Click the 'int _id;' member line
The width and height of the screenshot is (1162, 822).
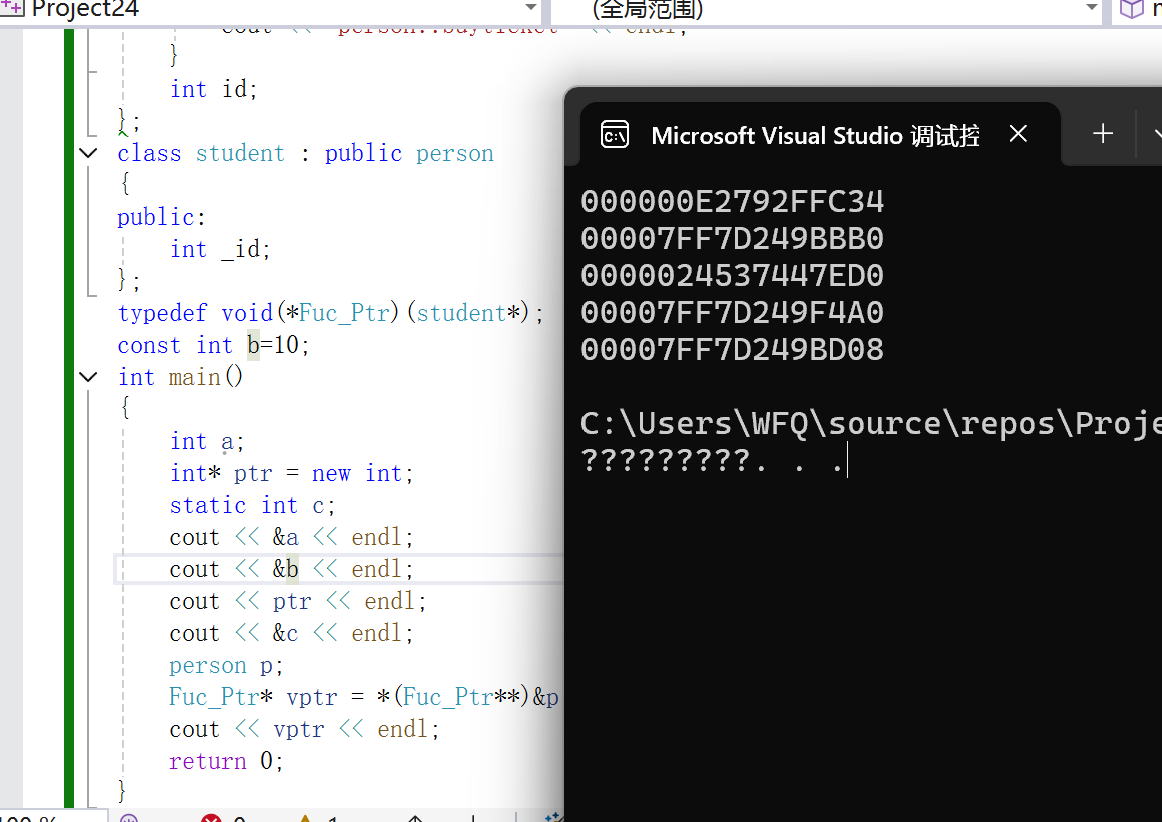point(220,249)
